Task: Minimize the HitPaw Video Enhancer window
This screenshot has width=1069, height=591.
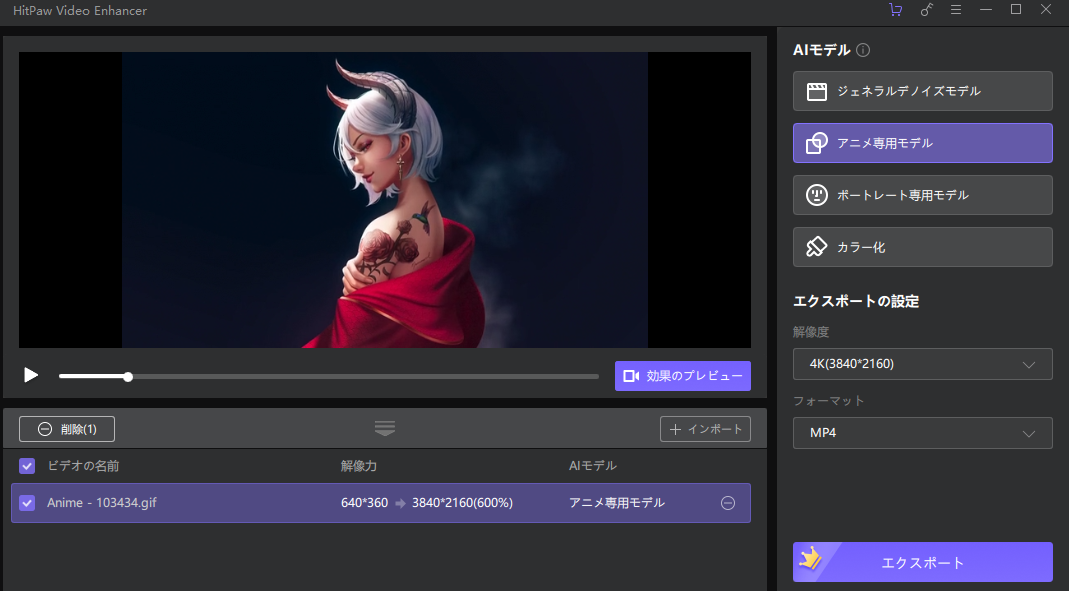Action: point(986,10)
